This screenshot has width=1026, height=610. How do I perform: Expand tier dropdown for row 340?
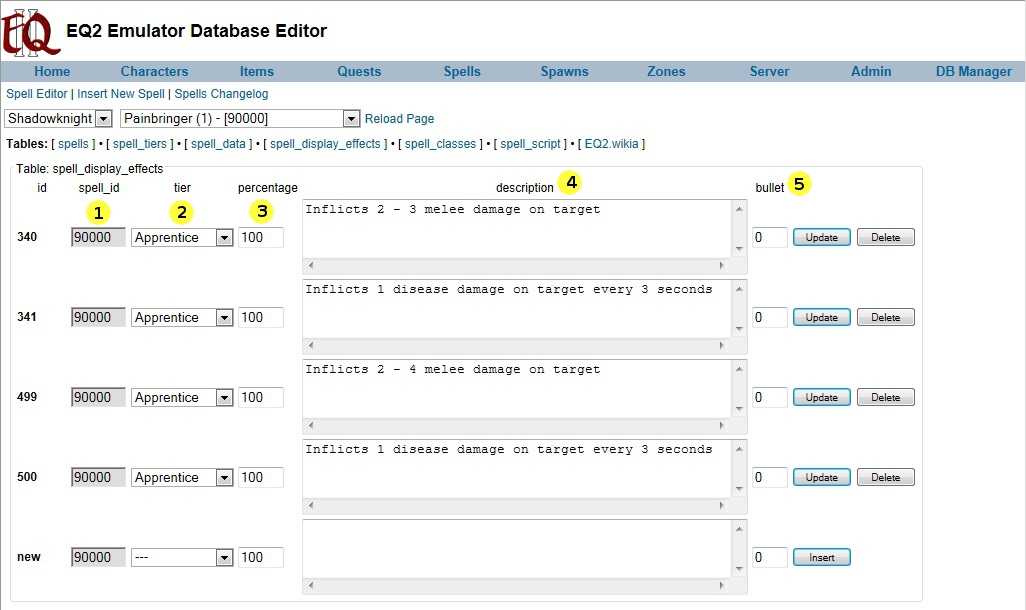point(182,237)
